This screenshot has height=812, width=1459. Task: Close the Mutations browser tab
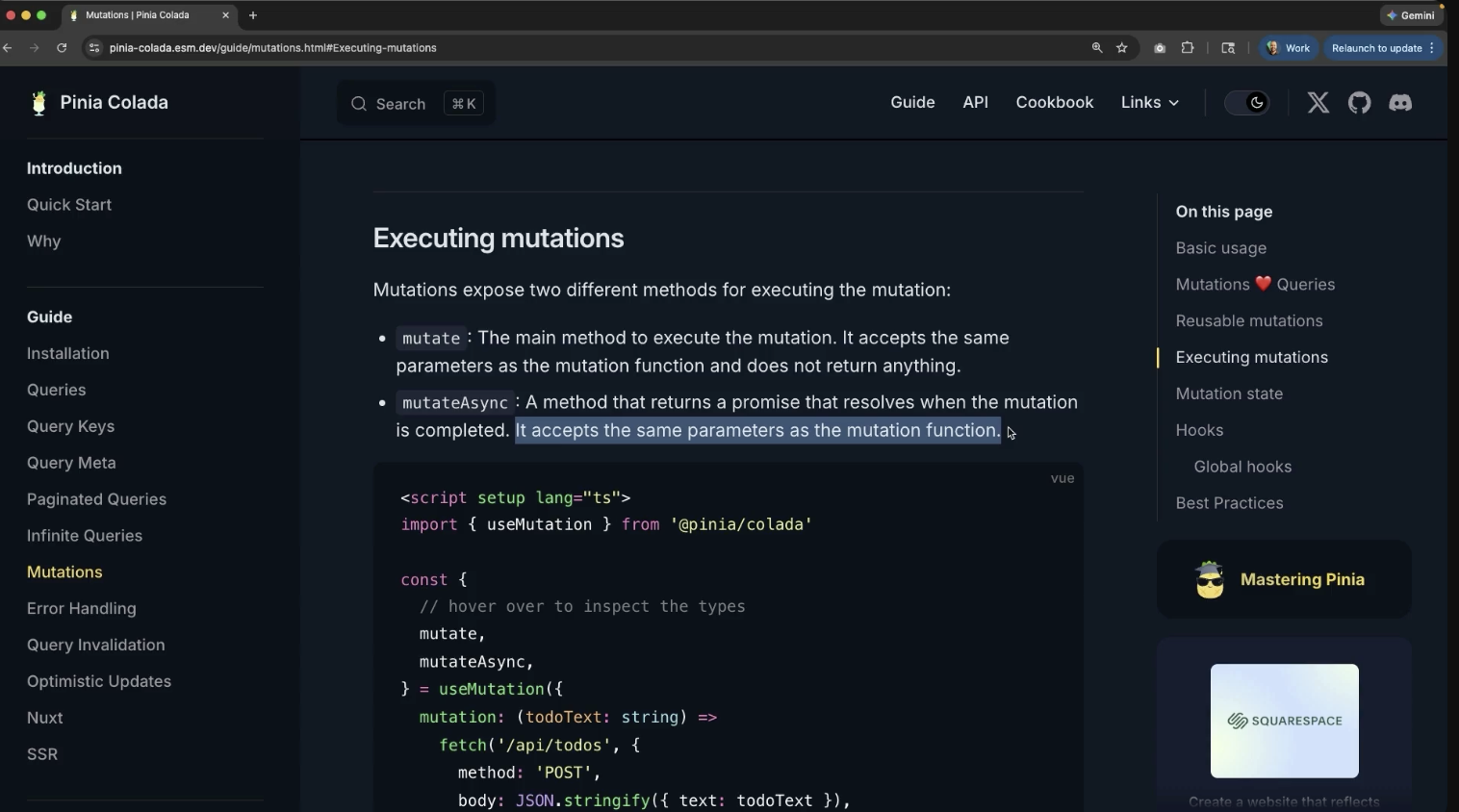pyautogui.click(x=226, y=15)
